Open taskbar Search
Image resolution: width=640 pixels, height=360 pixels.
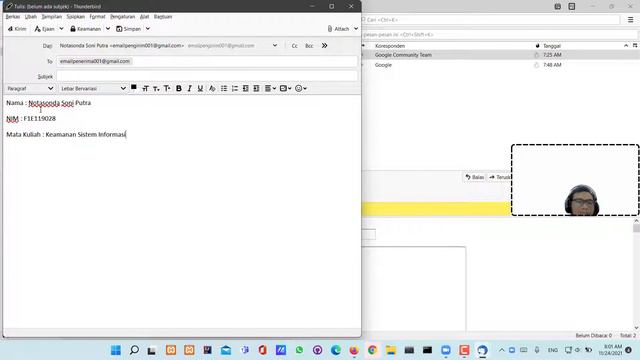[x=134, y=350]
